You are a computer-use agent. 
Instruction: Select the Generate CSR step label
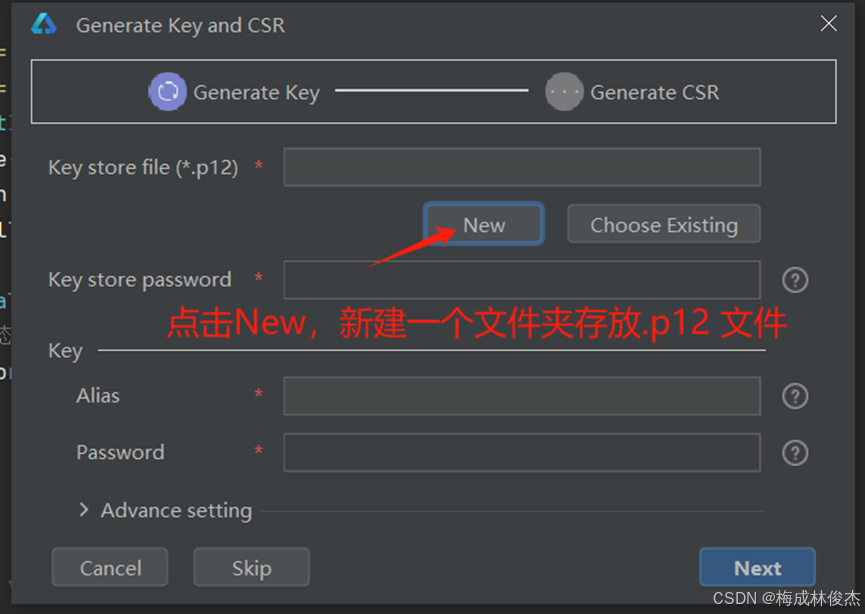coord(655,92)
